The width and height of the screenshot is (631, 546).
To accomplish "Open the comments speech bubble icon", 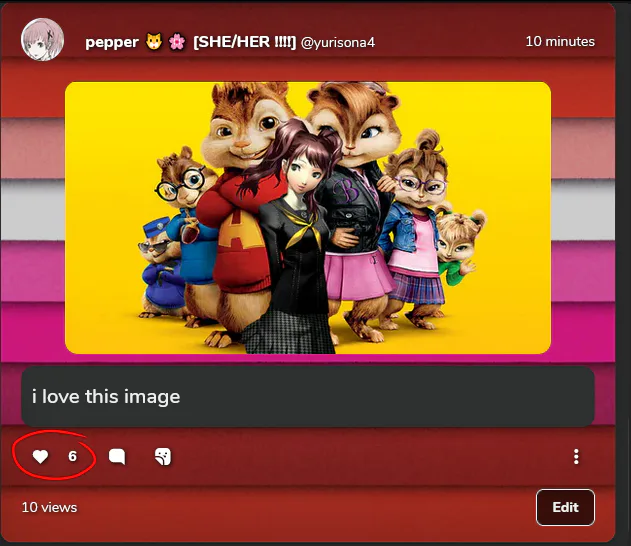I will coord(117,457).
